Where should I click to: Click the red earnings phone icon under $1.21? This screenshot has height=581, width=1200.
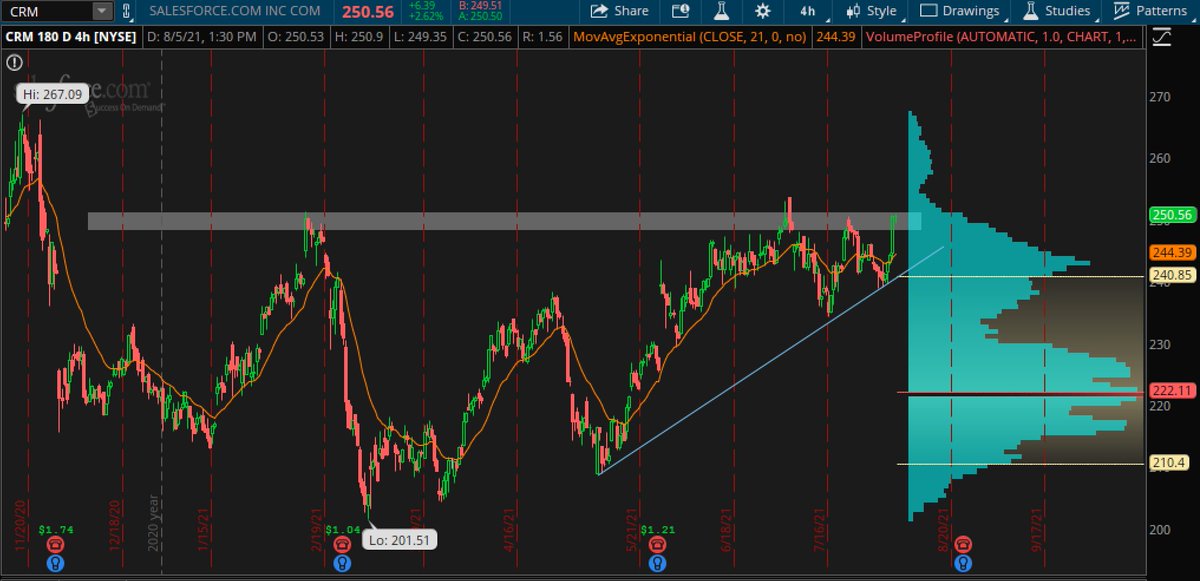click(656, 544)
